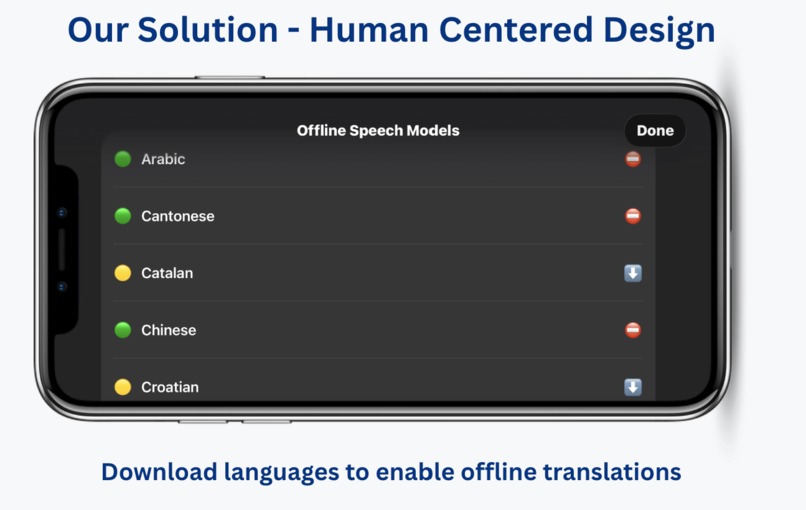Tap the Done button
This screenshot has width=806, height=510.
(x=655, y=131)
